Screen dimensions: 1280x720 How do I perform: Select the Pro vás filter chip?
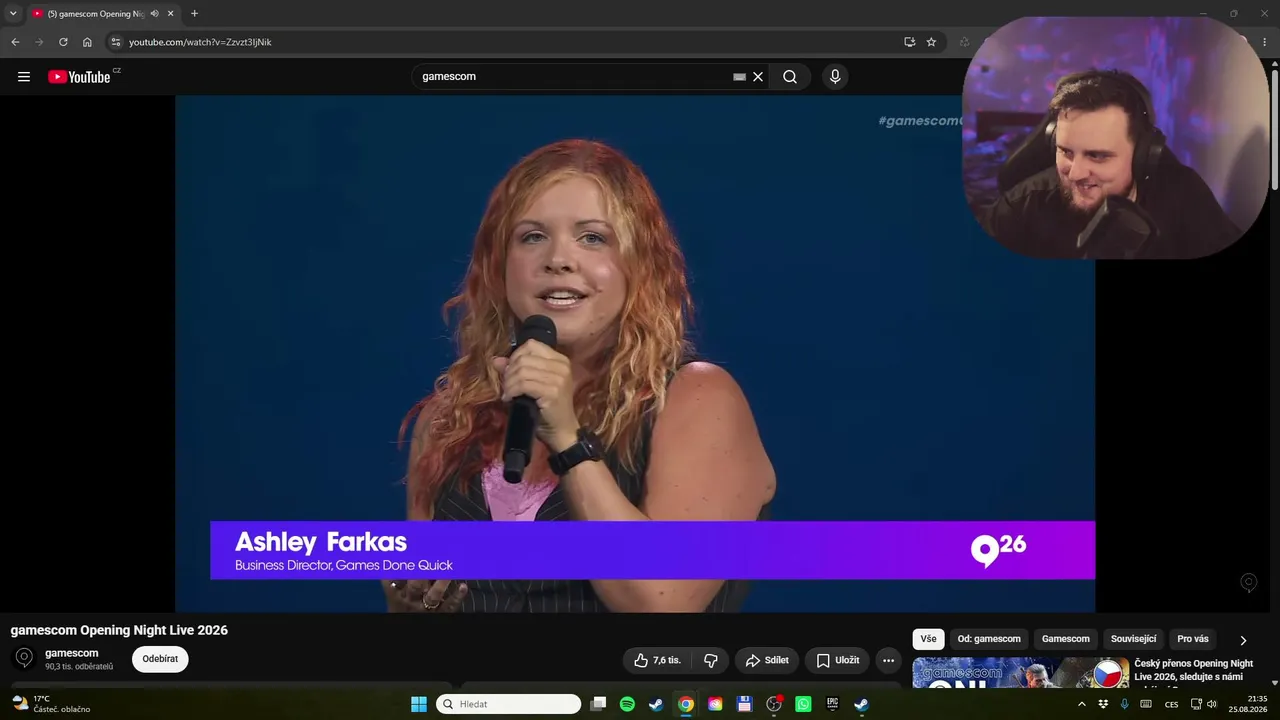pyautogui.click(x=1193, y=639)
